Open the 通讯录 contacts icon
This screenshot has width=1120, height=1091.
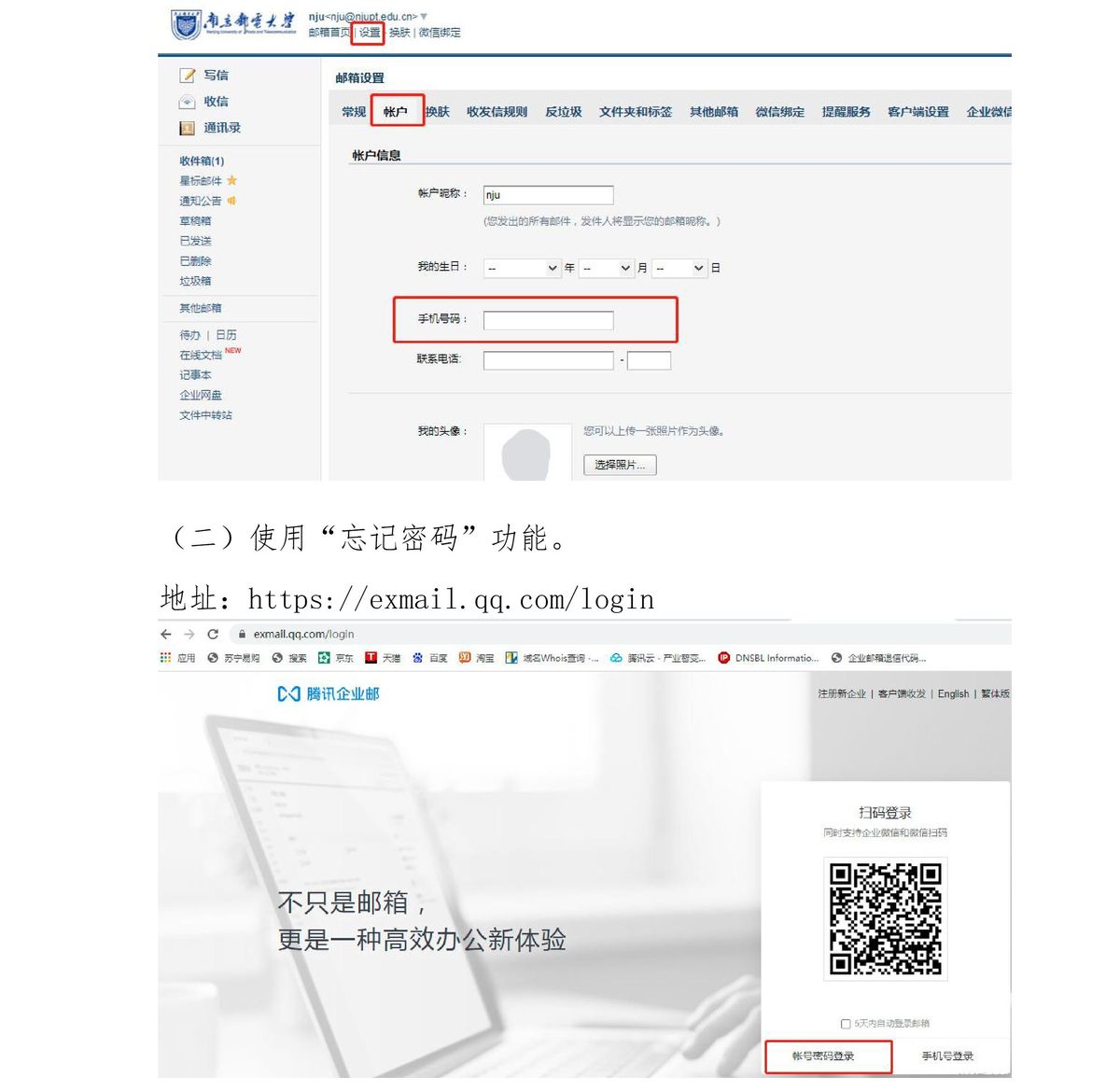click(x=188, y=128)
